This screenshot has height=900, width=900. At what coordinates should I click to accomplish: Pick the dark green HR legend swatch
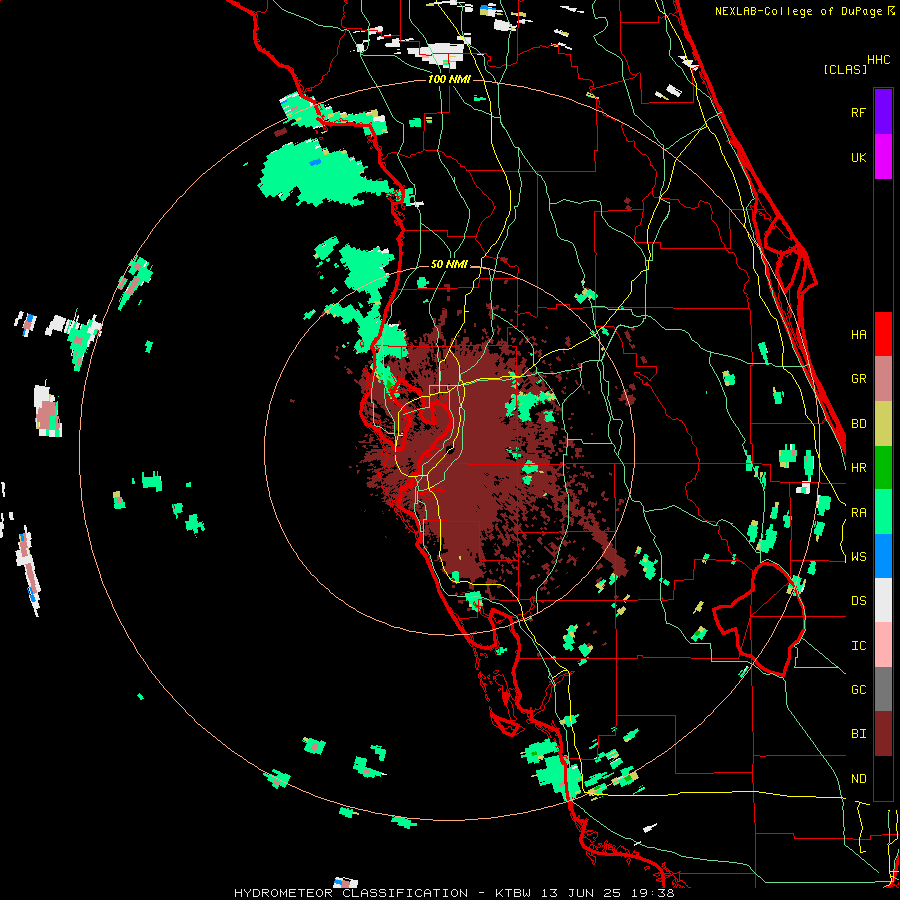point(883,468)
